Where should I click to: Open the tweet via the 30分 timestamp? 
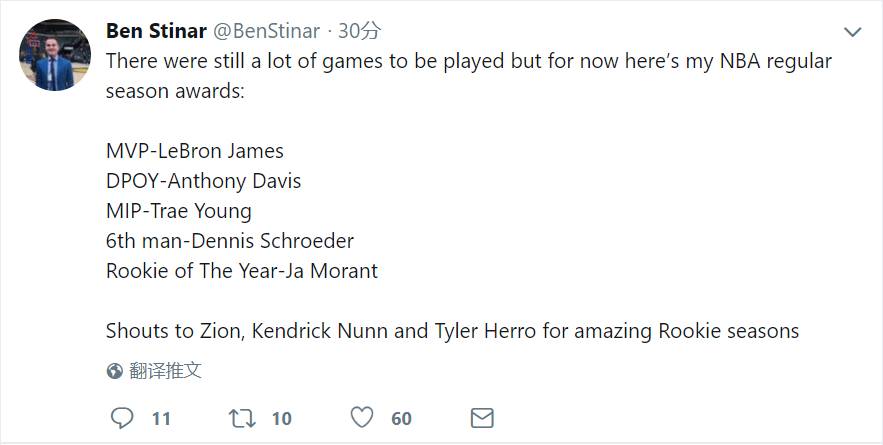point(359,31)
